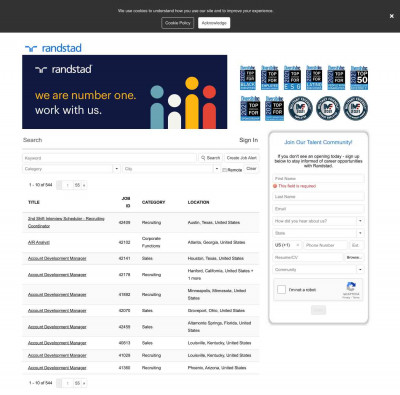Focus the Last Name field
Viewport: 400px width, 395px height.
[x=318, y=197]
